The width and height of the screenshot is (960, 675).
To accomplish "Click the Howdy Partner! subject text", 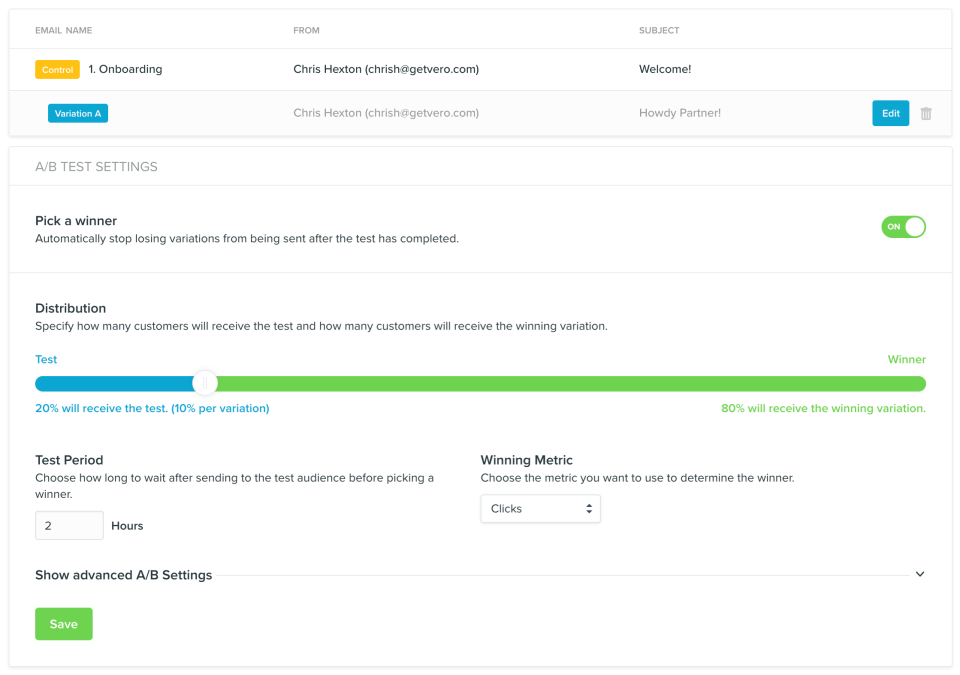I will coord(680,114).
